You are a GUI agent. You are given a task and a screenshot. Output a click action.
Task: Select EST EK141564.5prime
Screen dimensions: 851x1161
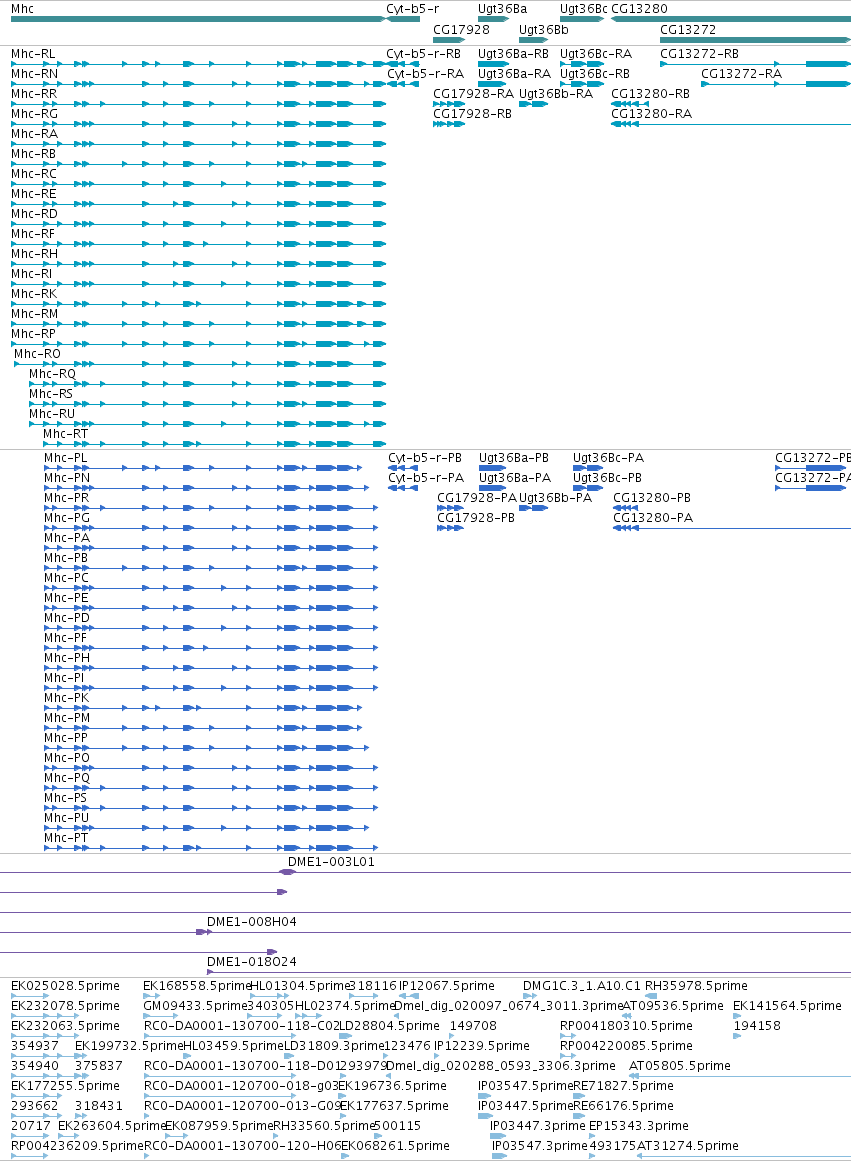(787, 1006)
